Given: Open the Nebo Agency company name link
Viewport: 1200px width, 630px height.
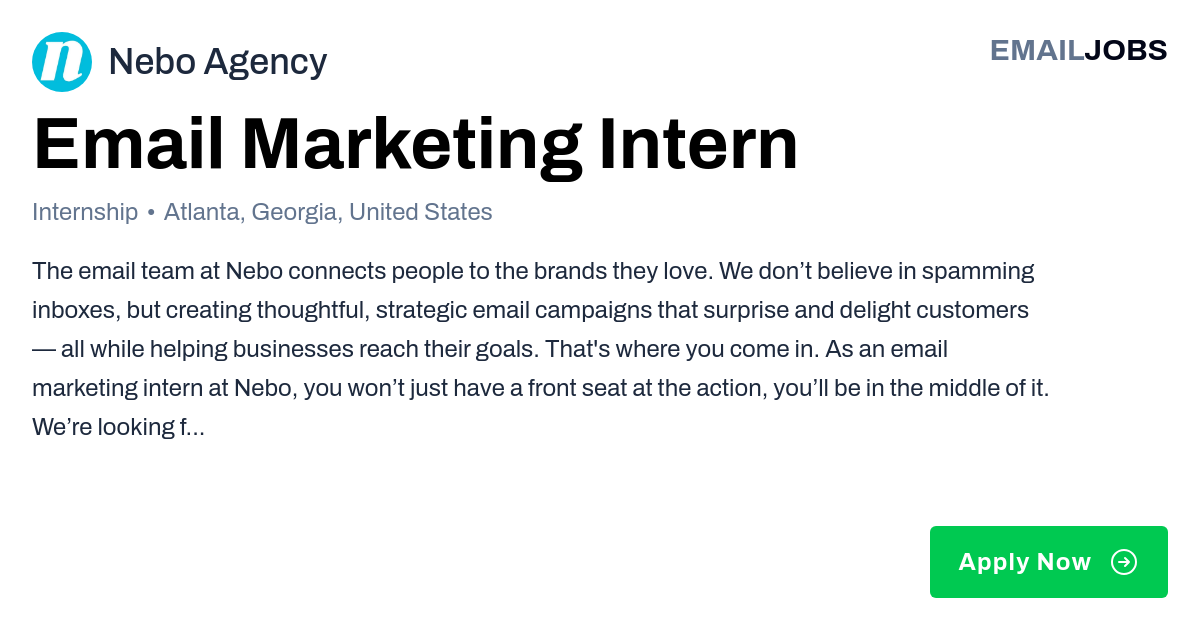Looking at the screenshot, I should pos(217,62).
